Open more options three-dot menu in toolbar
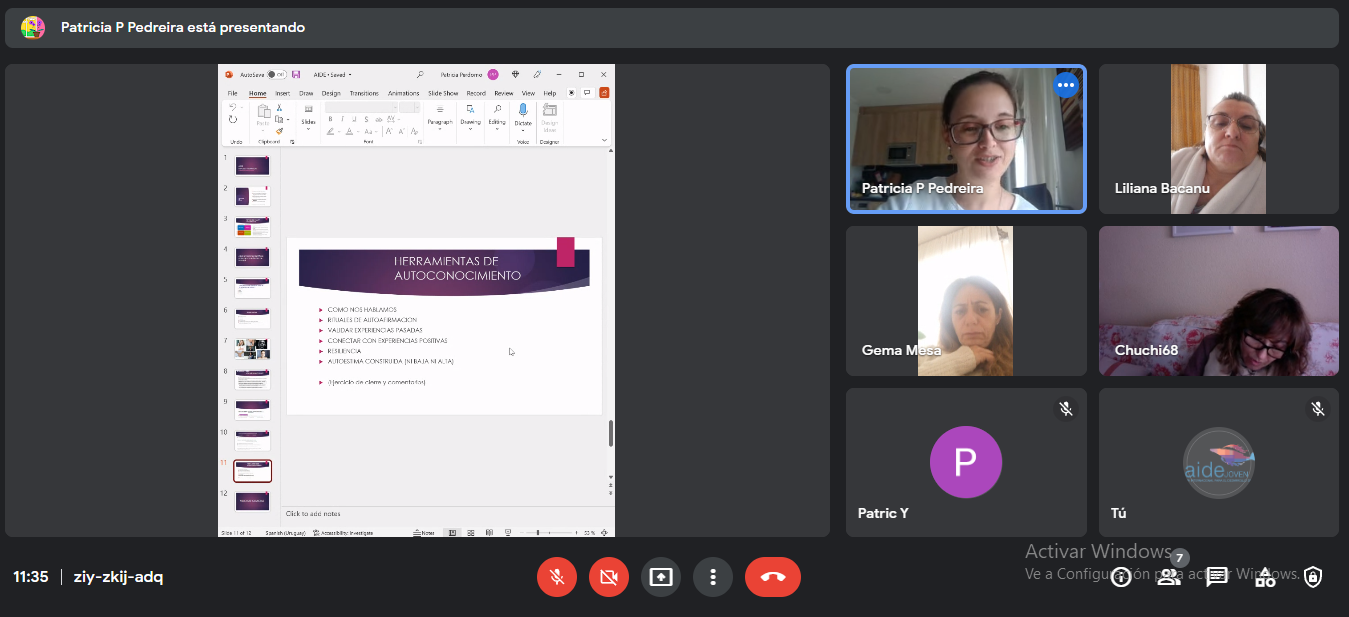The image size is (1349, 617). click(713, 577)
